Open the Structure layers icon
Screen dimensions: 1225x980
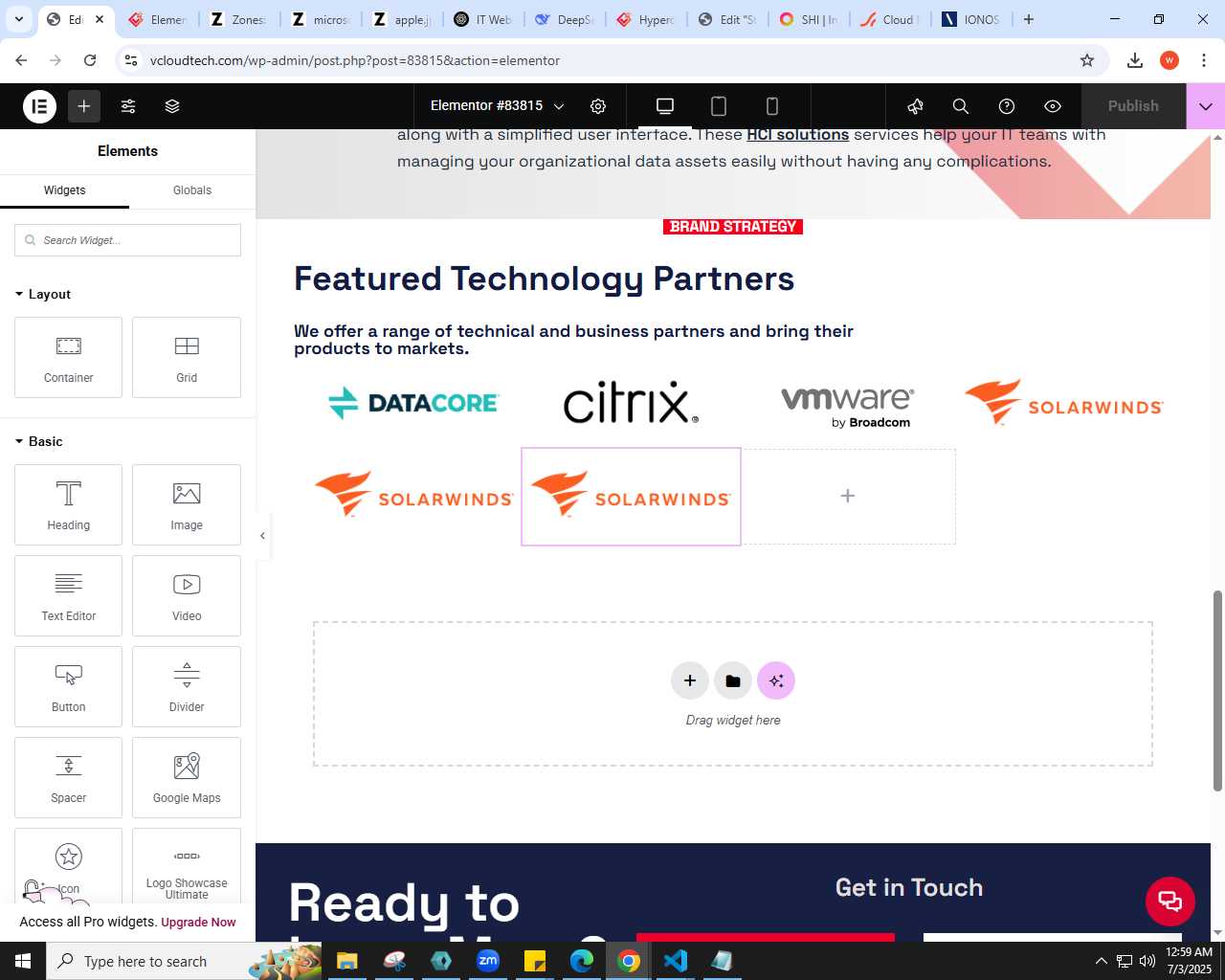pos(172,106)
